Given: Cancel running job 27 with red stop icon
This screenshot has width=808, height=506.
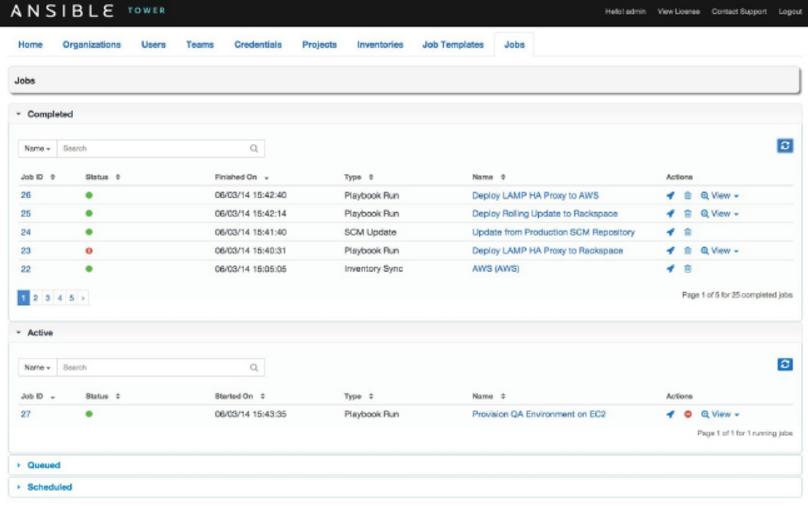Looking at the screenshot, I should 687,414.
